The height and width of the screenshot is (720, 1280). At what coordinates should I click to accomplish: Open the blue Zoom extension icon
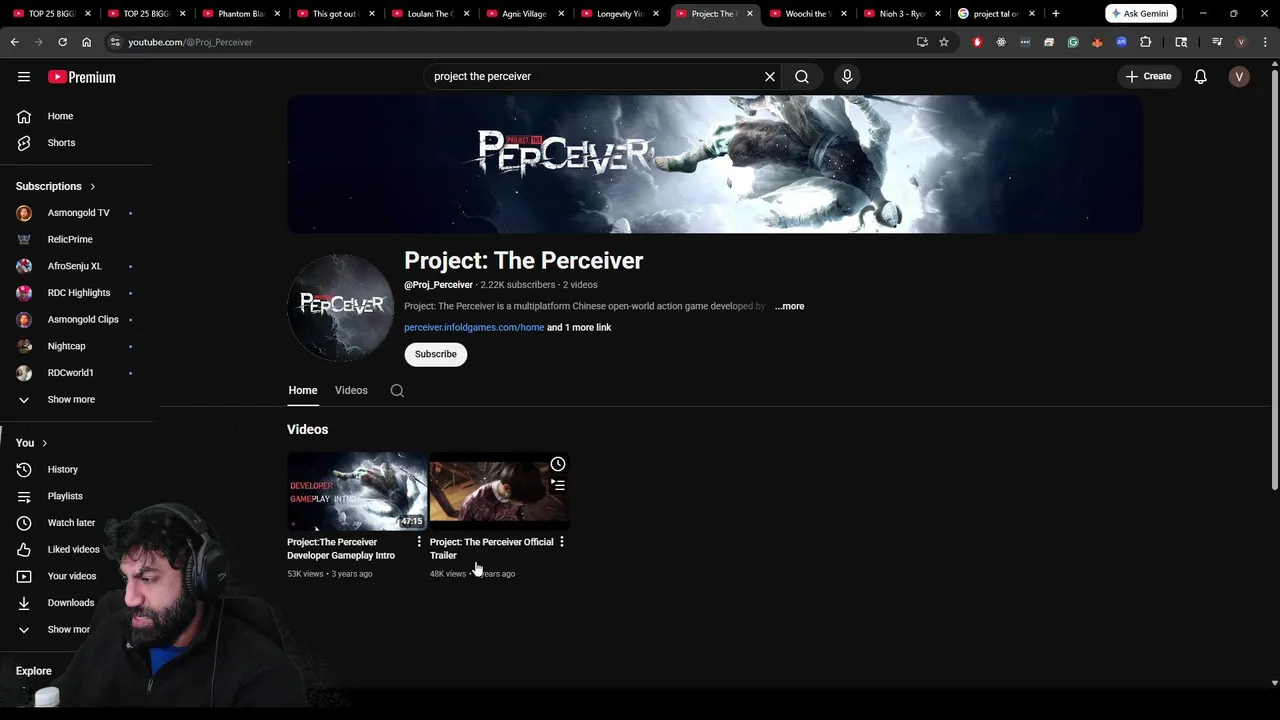pyautogui.click(x=1121, y=42)
